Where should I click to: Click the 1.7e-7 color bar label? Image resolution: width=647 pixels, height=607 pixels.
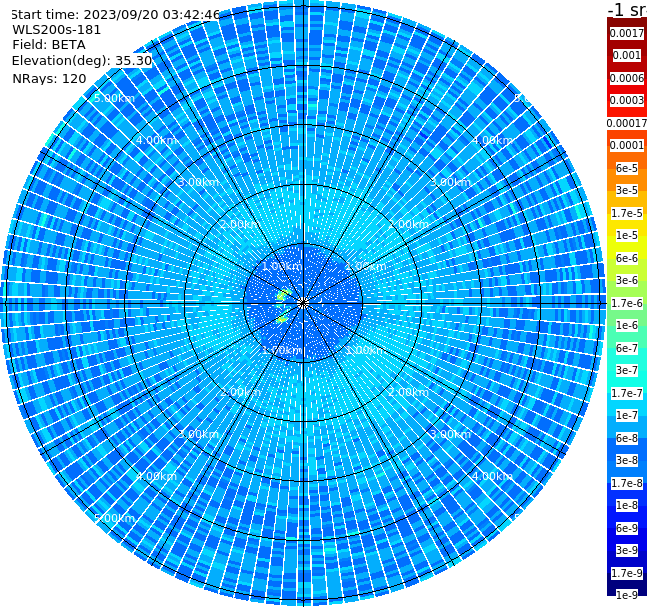(x=627, y=393)
